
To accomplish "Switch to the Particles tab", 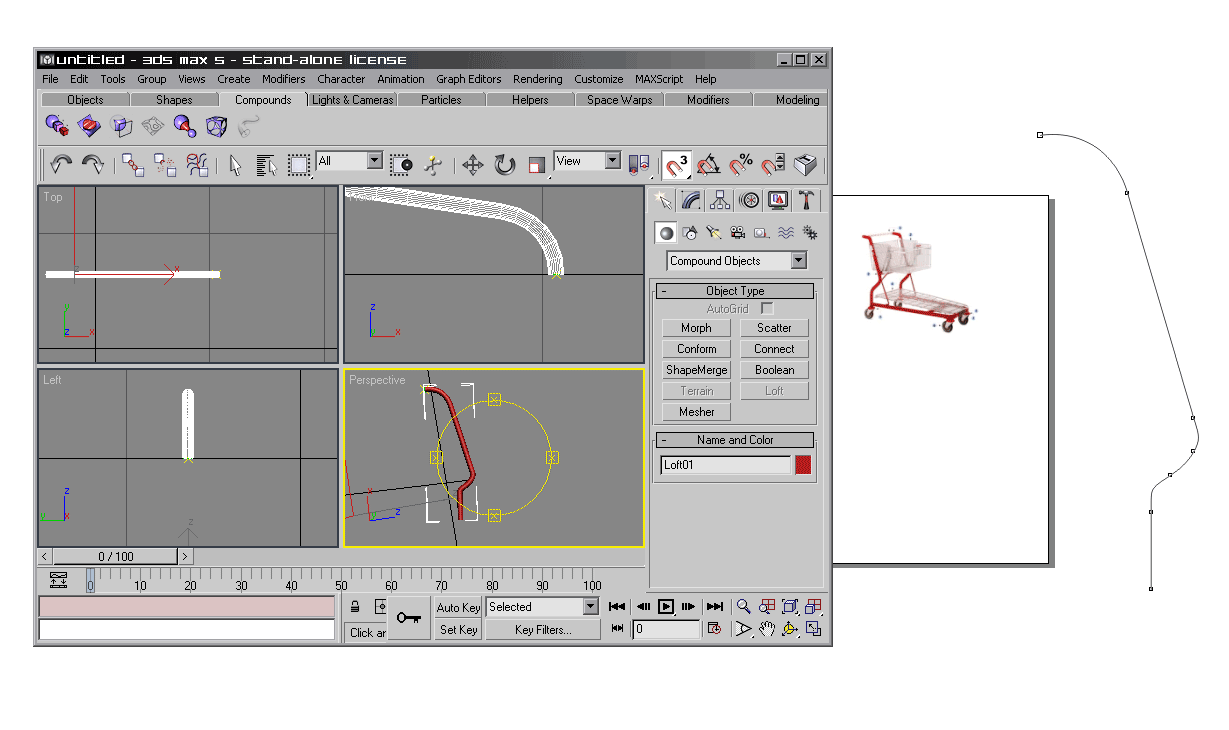I will pyautogui.click(x=441, y=100).
